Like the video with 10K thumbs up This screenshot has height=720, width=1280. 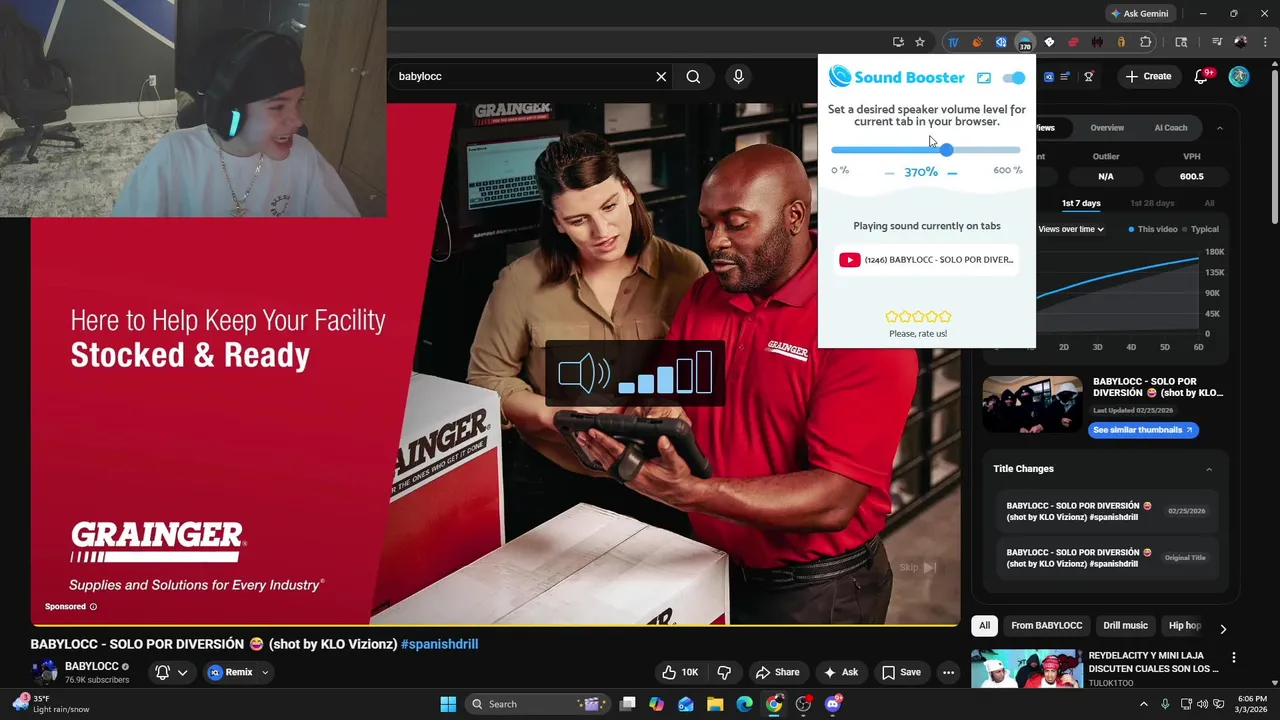(680, 672)
